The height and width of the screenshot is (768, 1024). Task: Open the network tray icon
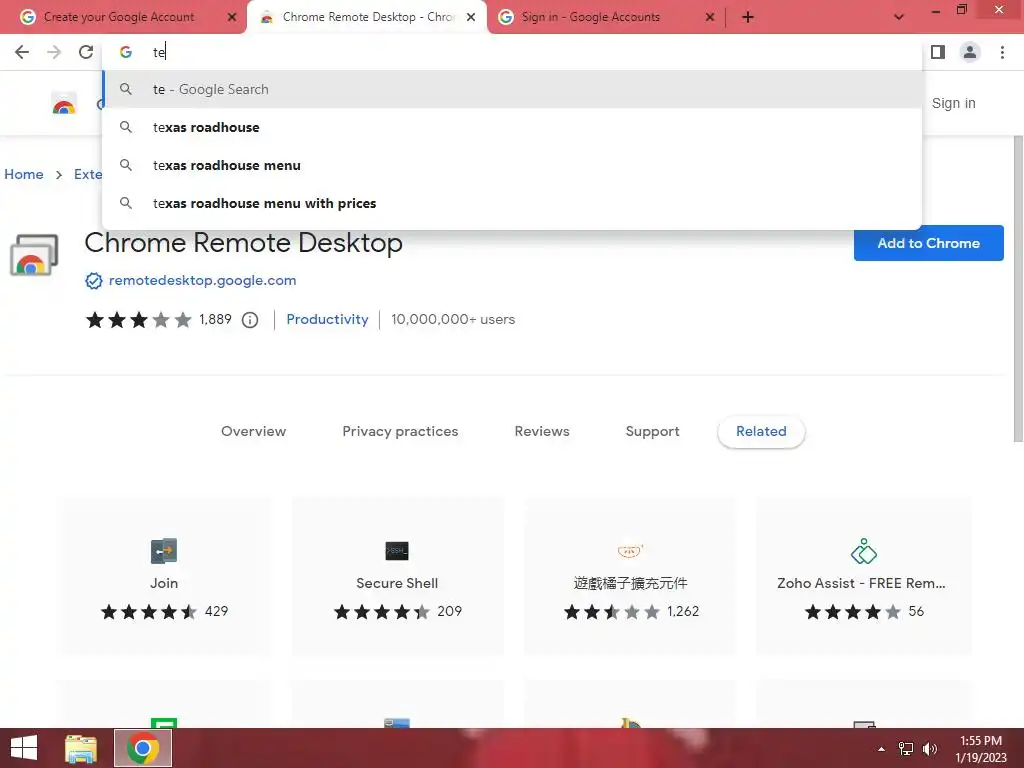coord(906,749)
